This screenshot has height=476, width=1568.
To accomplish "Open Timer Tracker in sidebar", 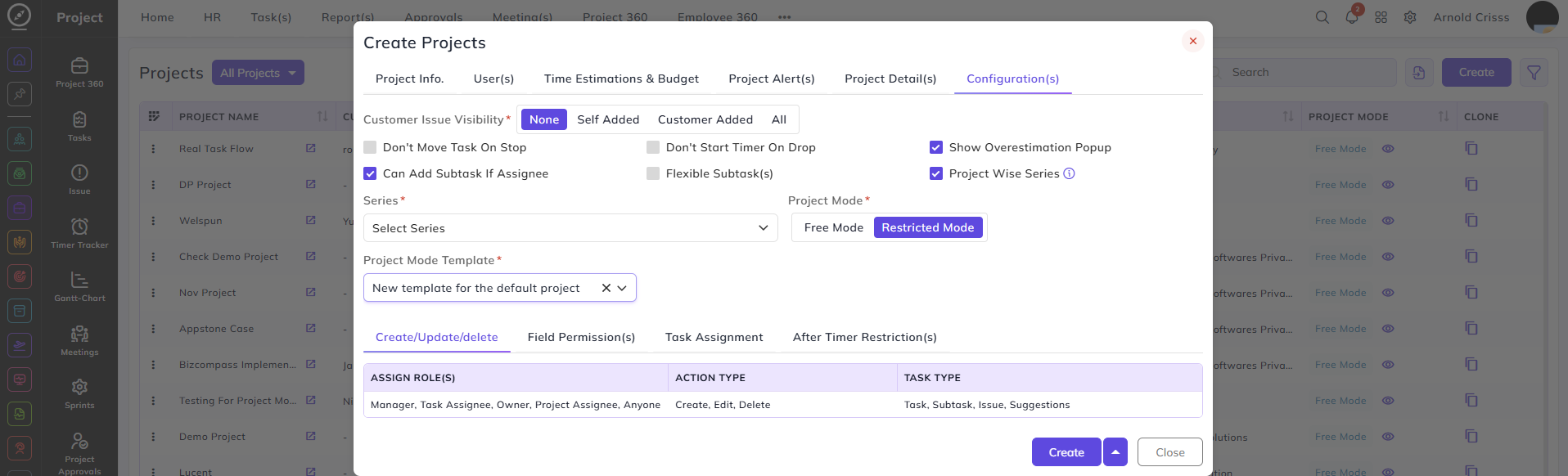I will click(79, 233).
